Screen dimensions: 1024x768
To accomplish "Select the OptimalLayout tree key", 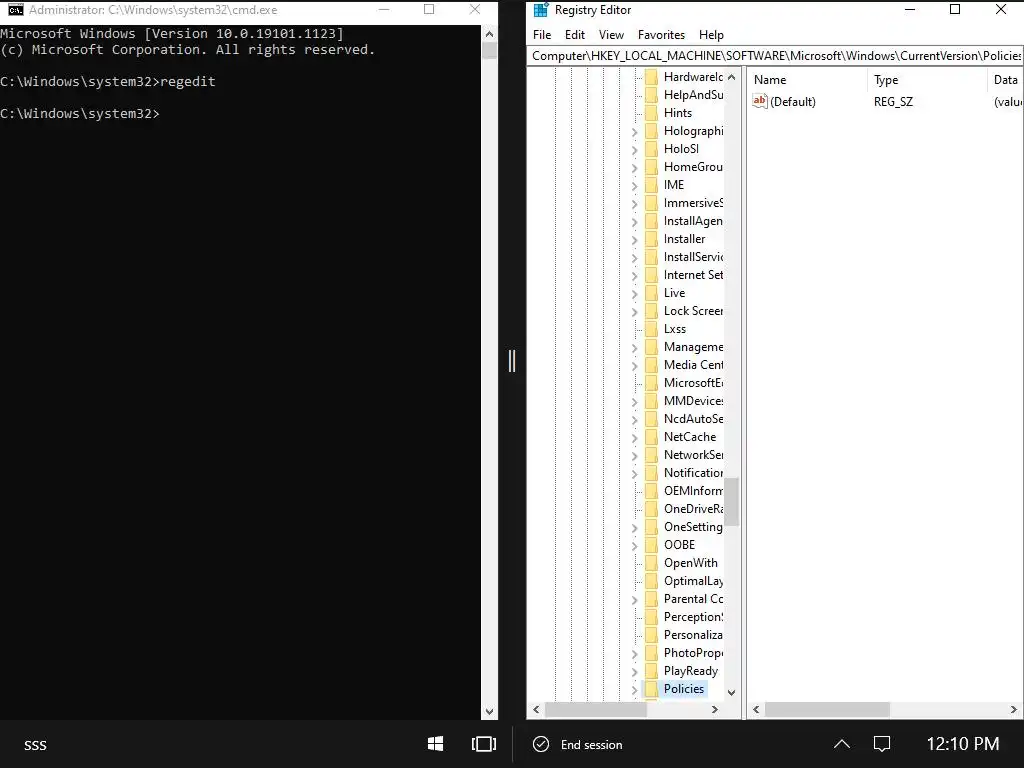I will pyautogui.click(x=693, y=581).
